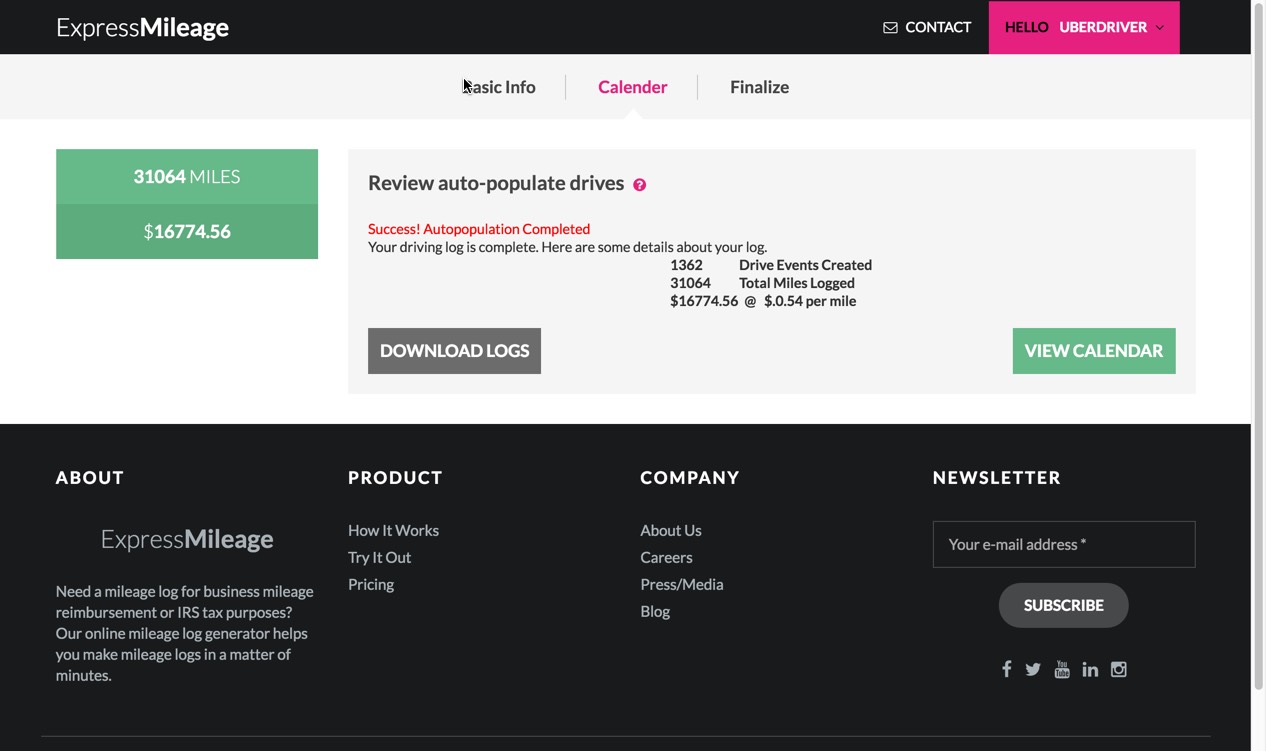Click the ExpressMileage logo in header

click(x=142, y=27)
